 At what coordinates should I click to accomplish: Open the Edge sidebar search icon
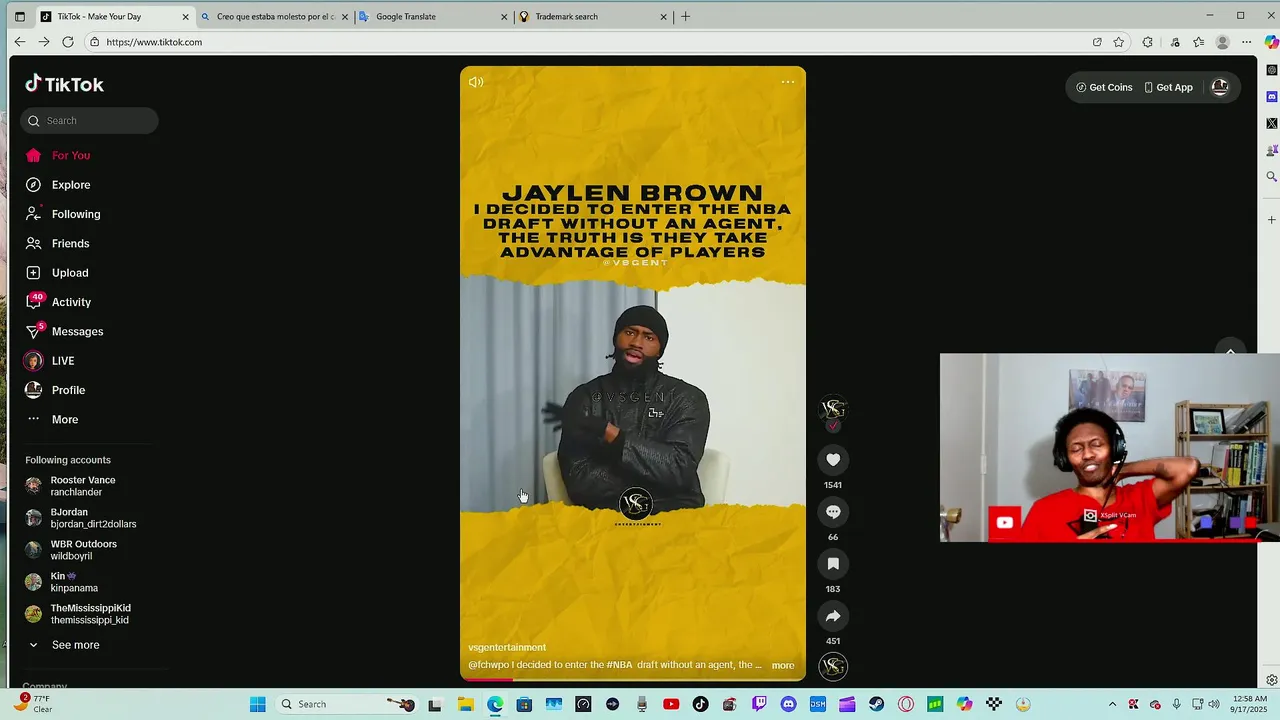[1272, 176]
